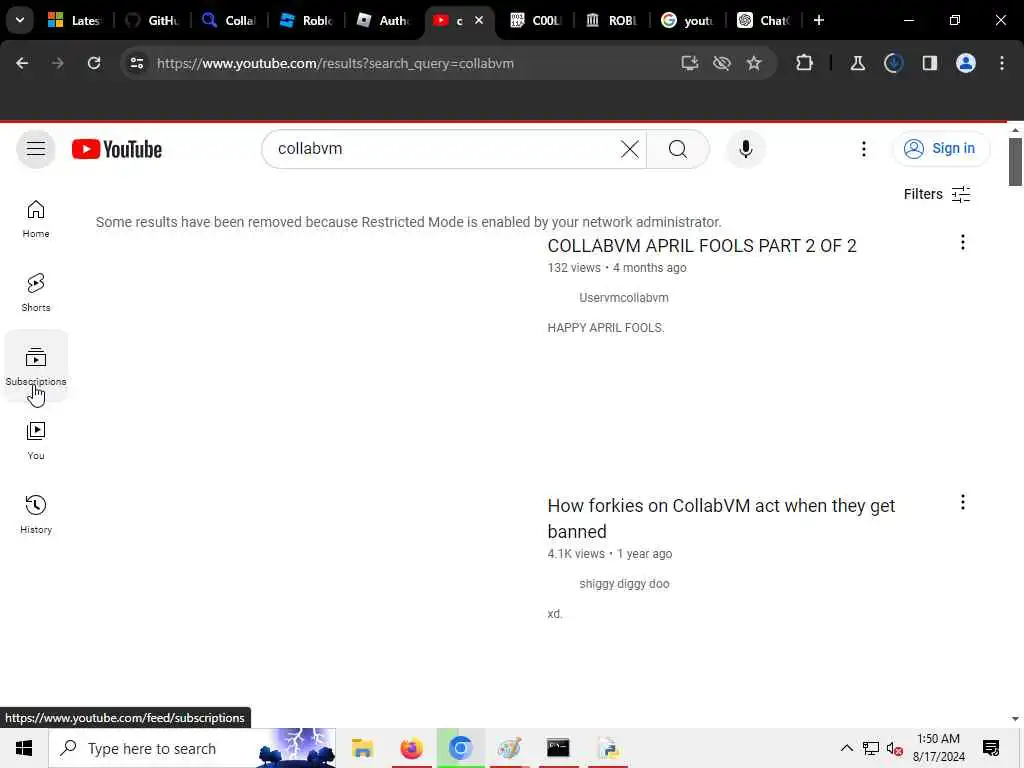Open the notification center icon
The height and width of the screenshot is (768, 1024).
[991, 748]
